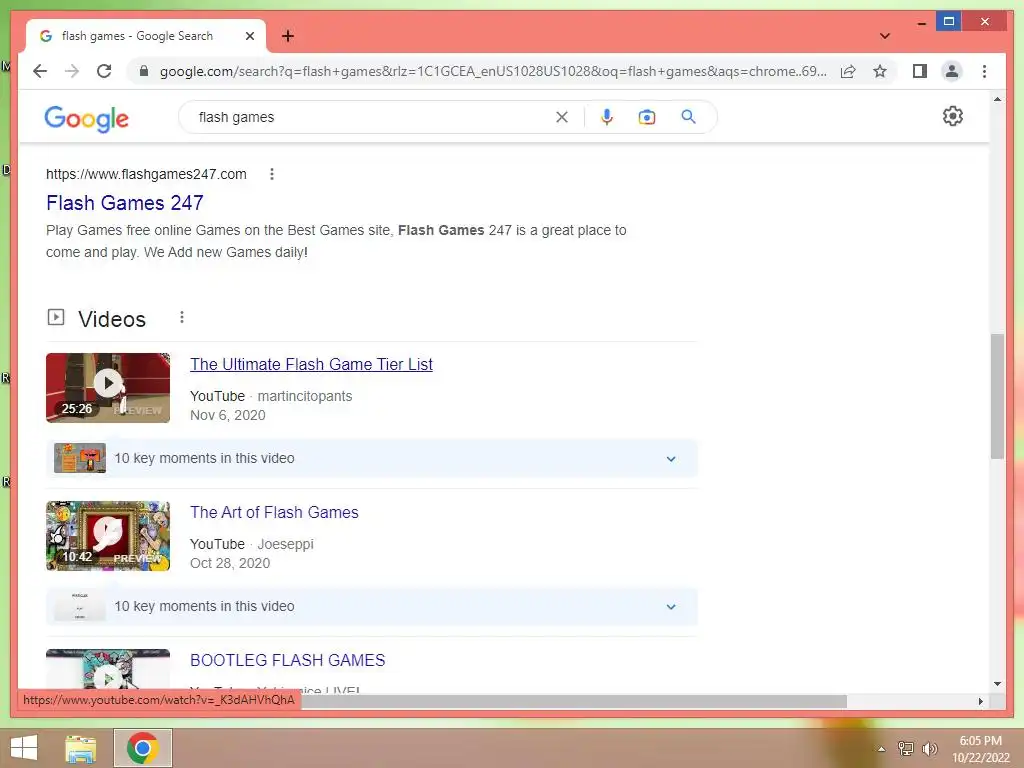The image size is (1024, 768).
Task: Open the Windows Start menu
Action: pos(24,748)
